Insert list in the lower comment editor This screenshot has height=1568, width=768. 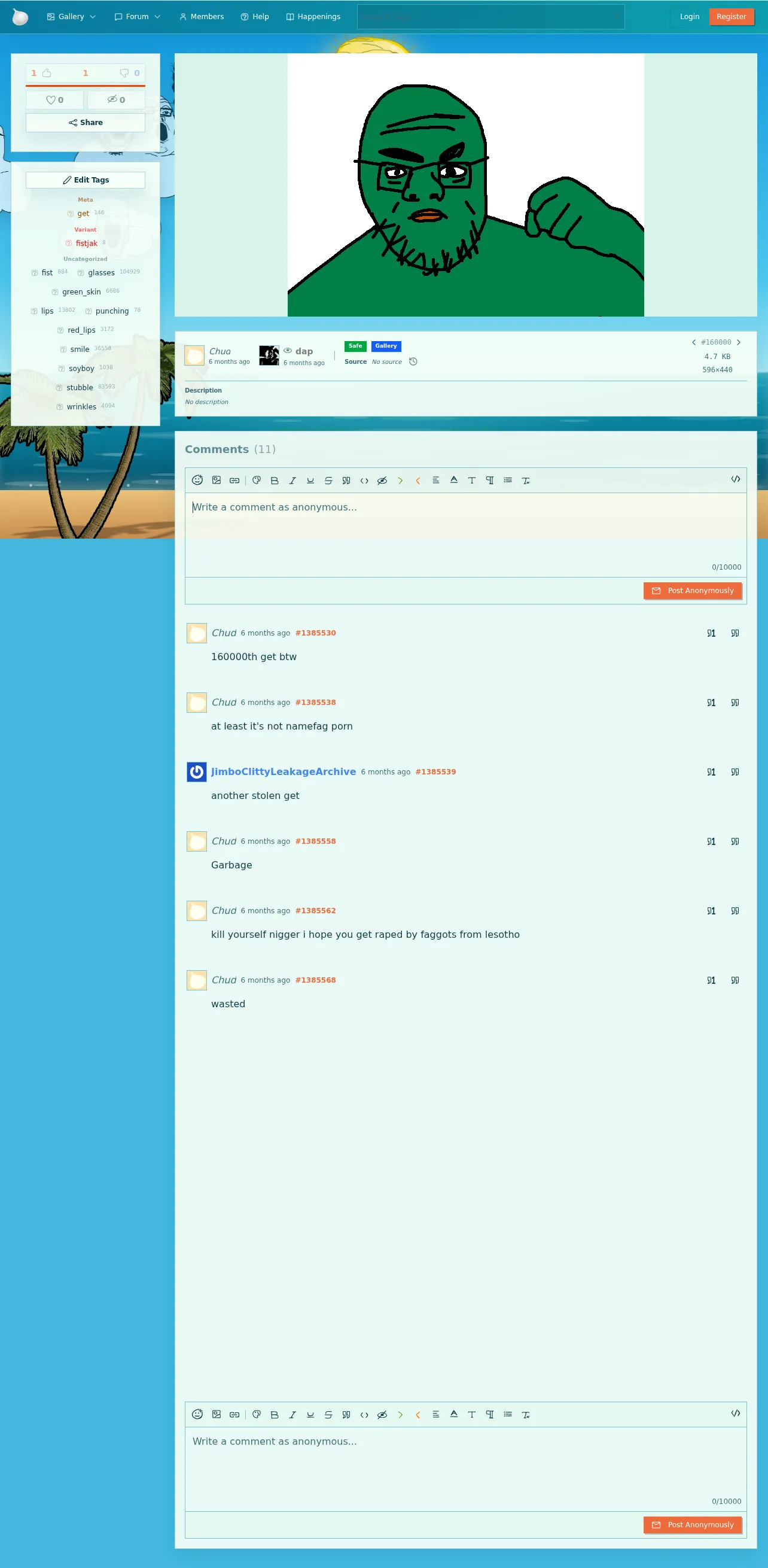(x=508, y=1414)
